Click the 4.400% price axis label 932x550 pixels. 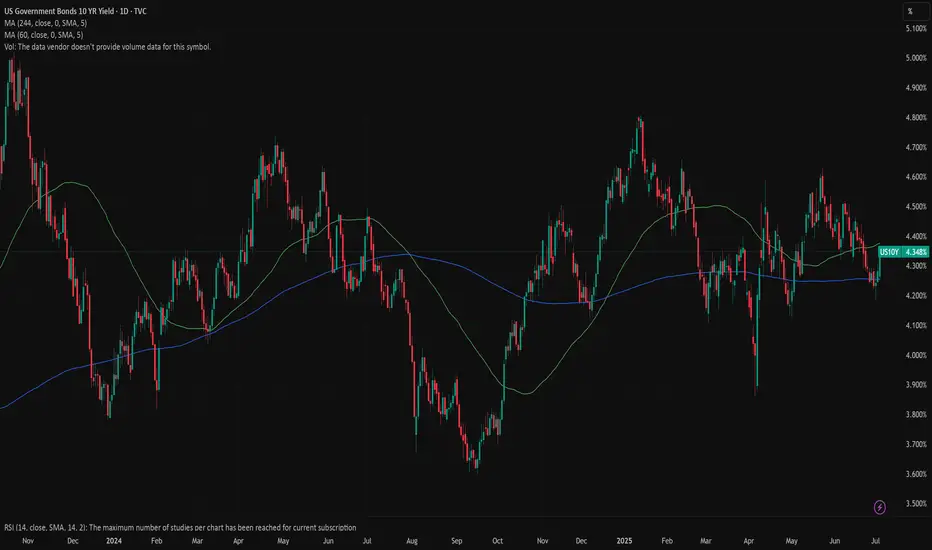click(x=916, y=237)
